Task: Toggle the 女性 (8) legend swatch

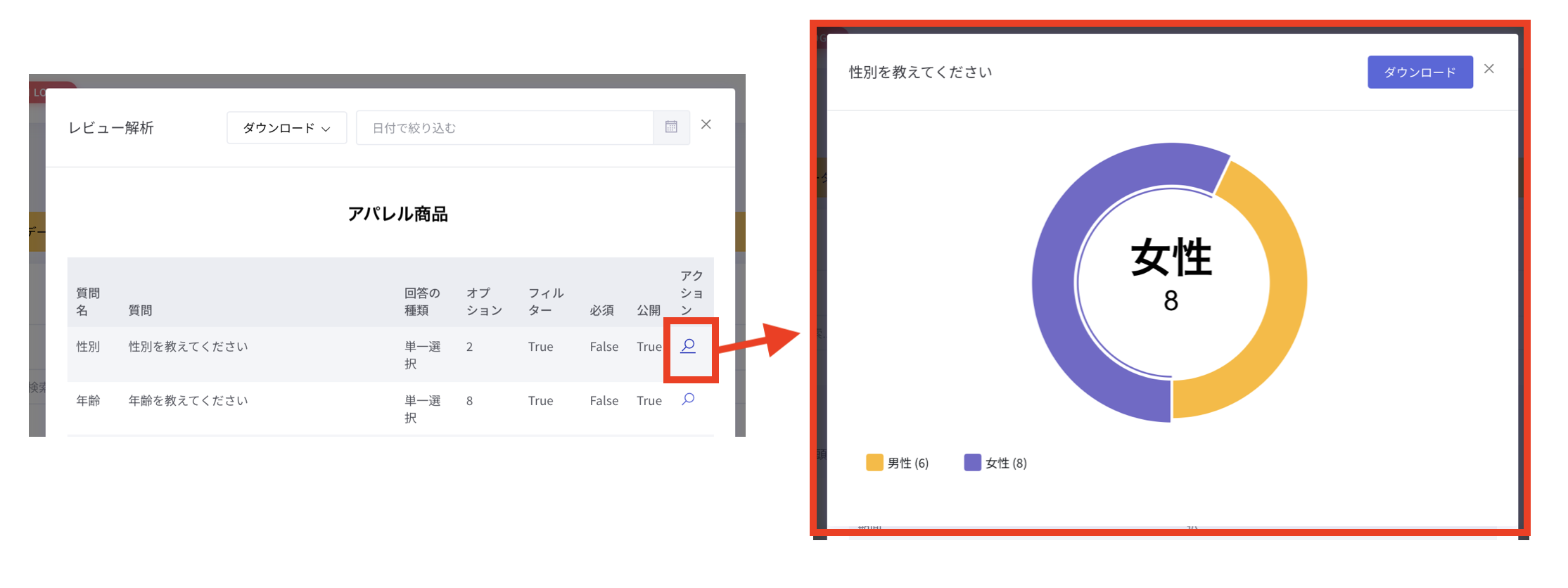Action: (973, 462)
